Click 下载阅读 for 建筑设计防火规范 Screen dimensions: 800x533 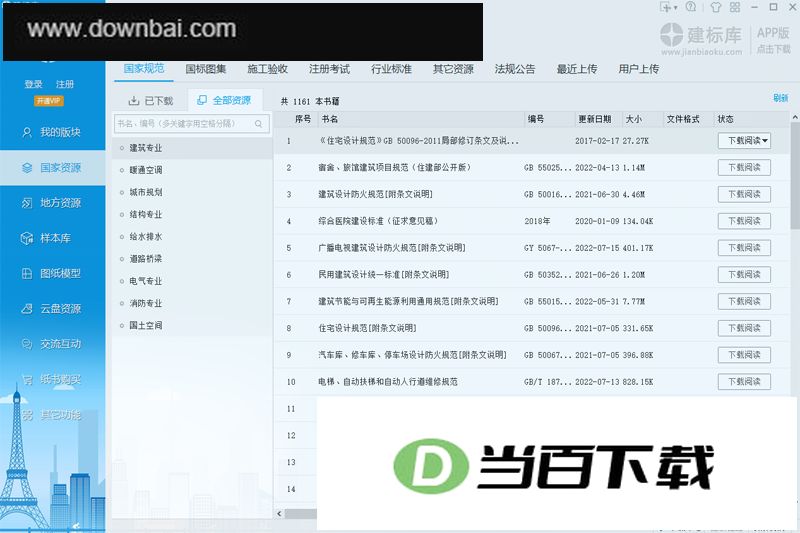point(744,194)
